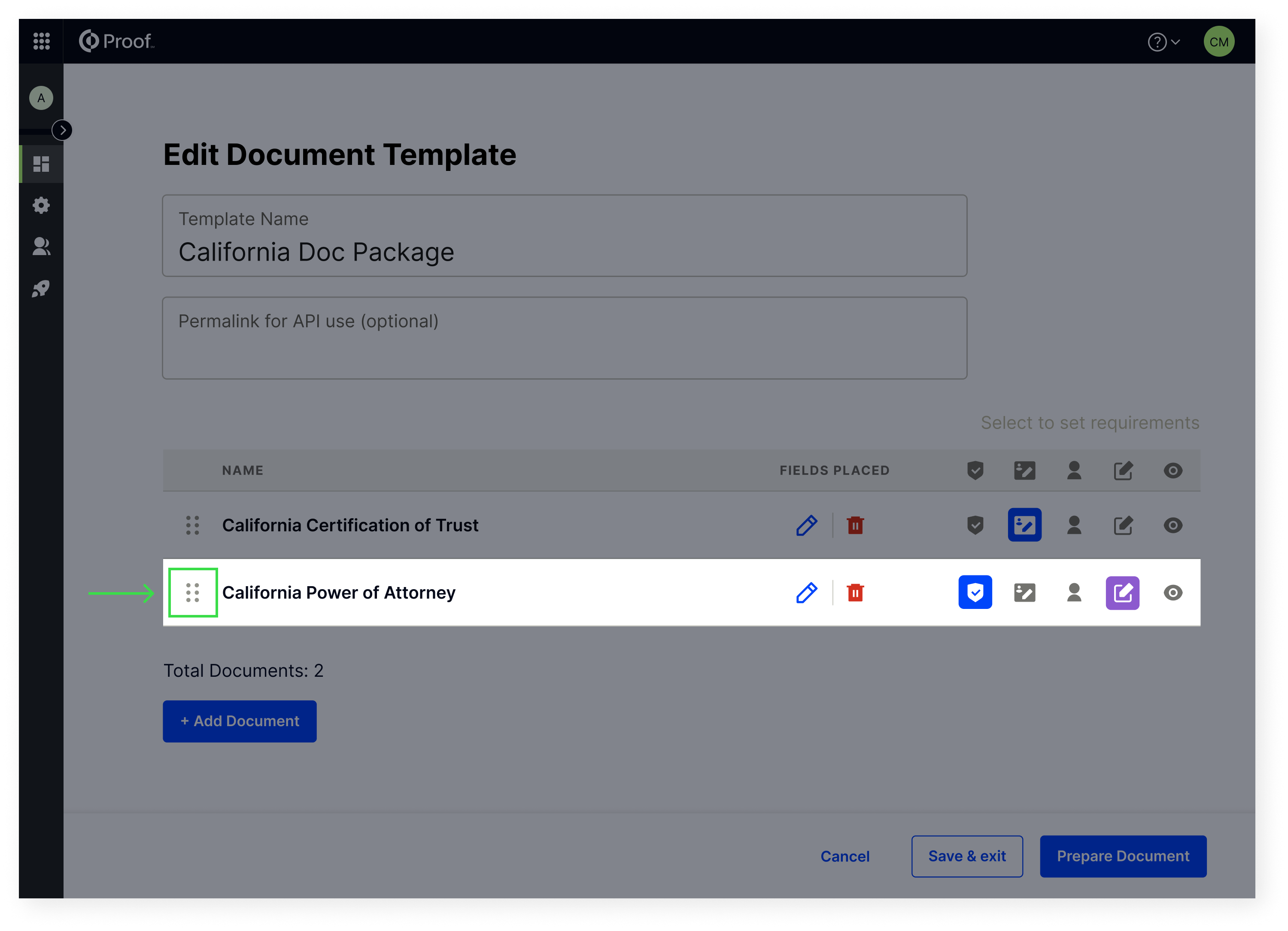Open the rocket icon in sidebar

[41, 289]
